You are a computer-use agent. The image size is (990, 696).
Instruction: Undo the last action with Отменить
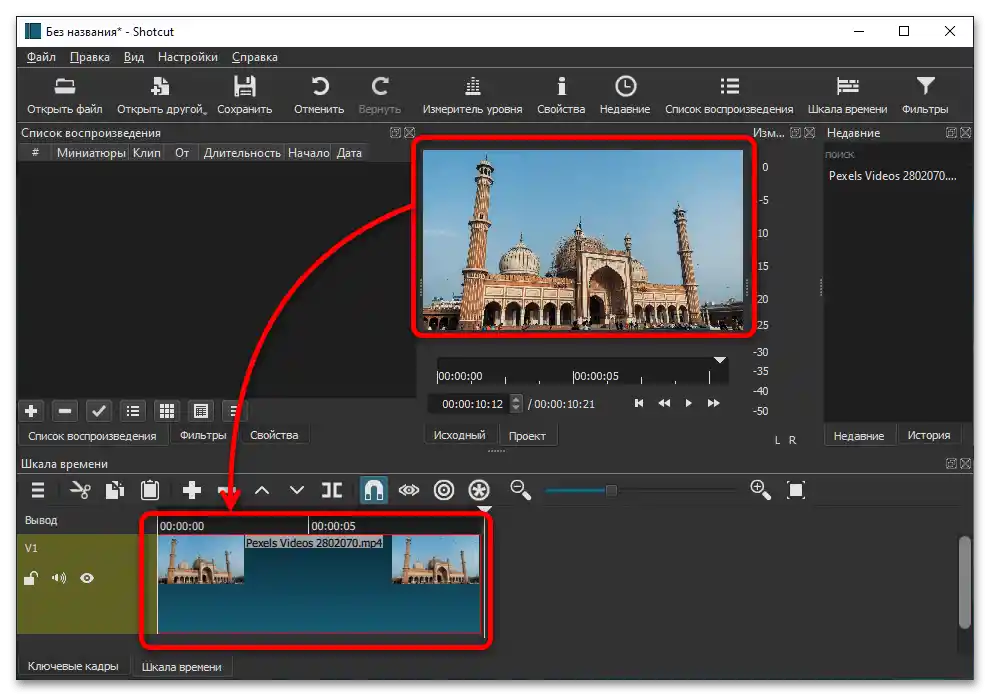319,95
